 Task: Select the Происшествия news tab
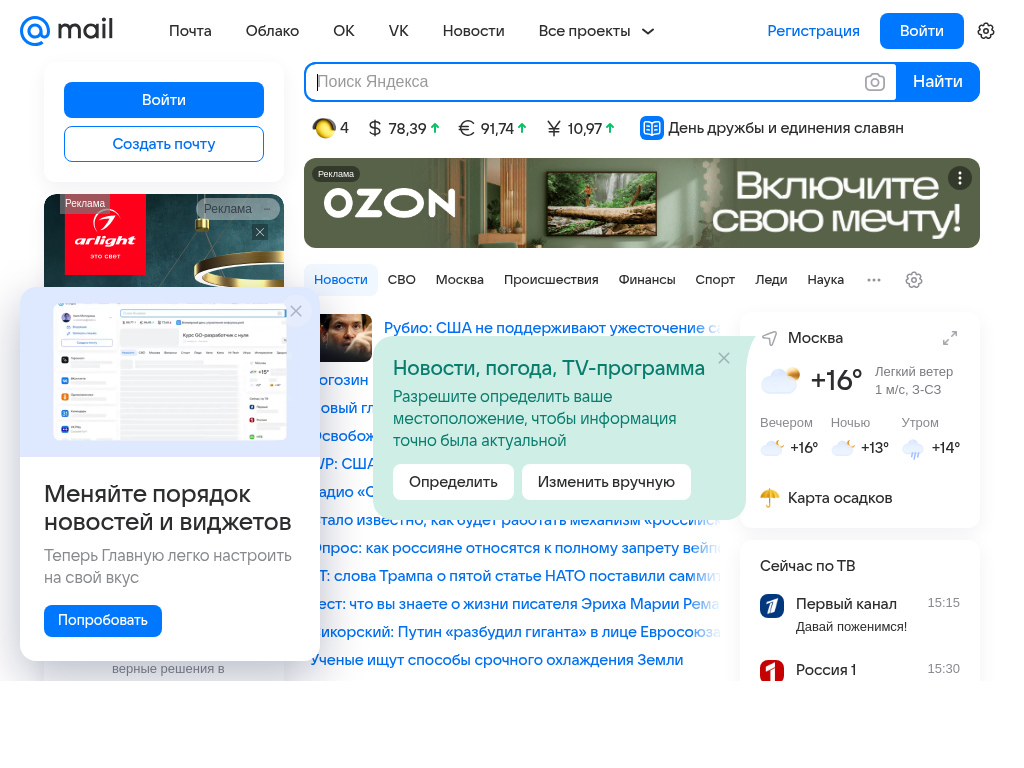click(551, 280)
